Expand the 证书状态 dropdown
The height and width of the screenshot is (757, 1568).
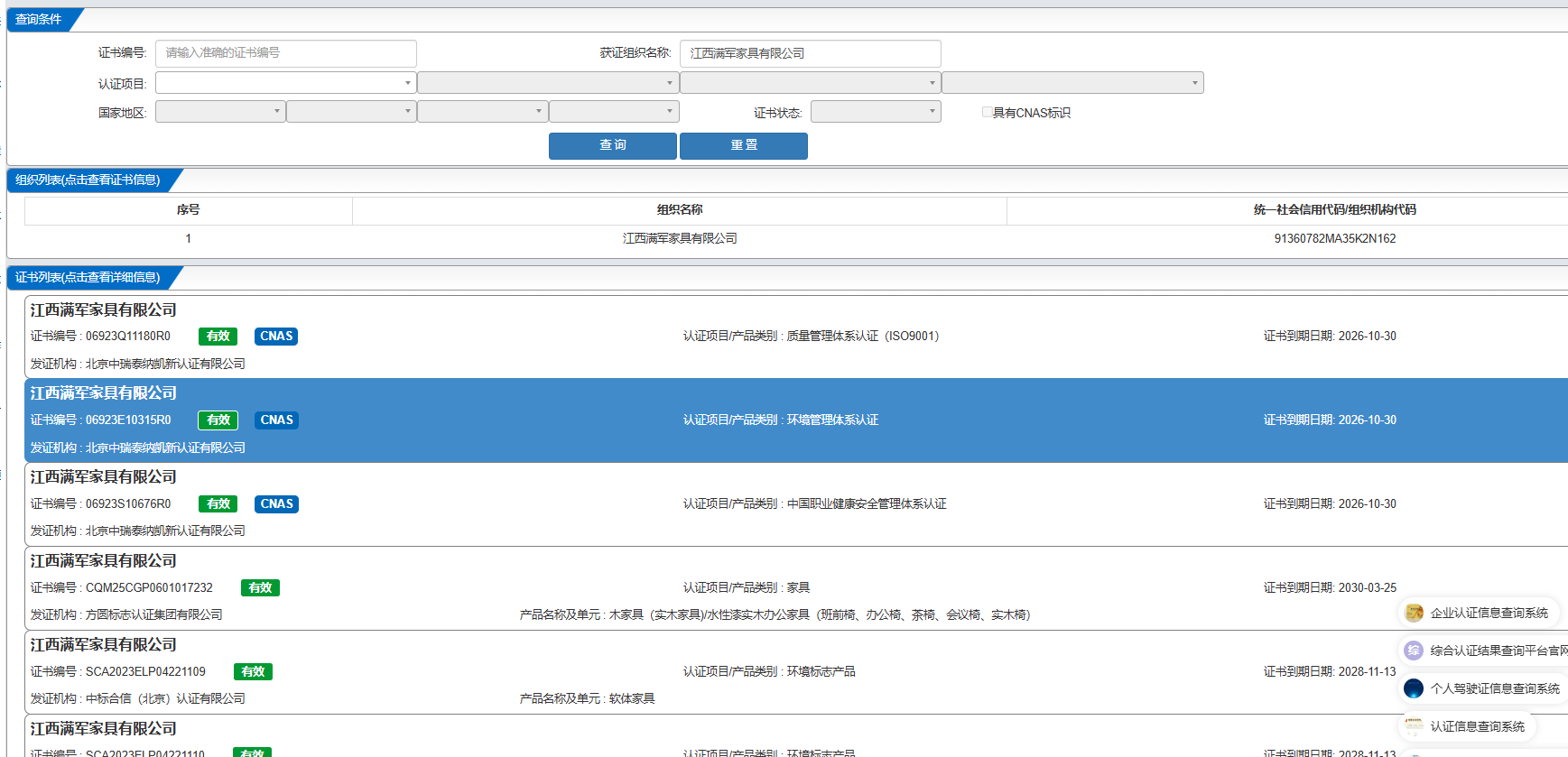click(x=876, y=112)
